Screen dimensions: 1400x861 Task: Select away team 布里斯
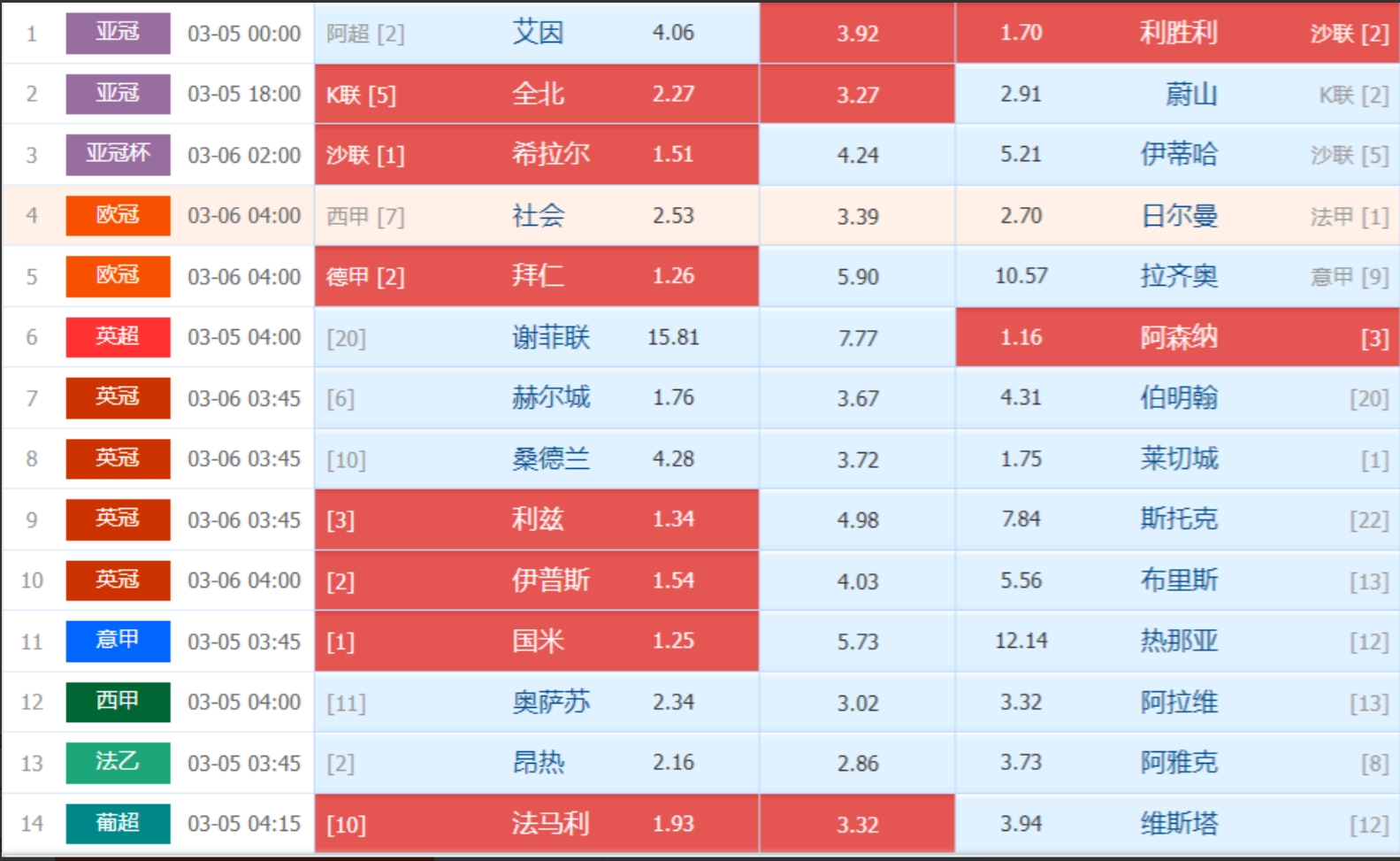tap(1178, 580)
